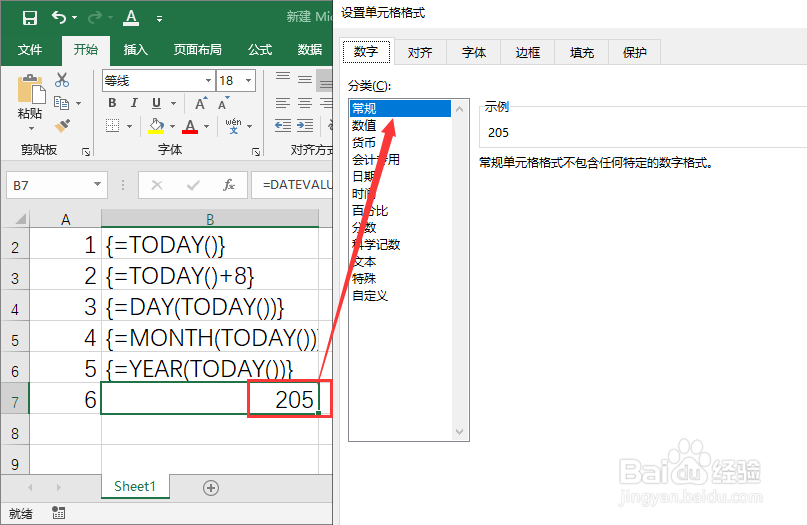This screenshot has width=807, height=525.
Task: Select cell B7 showing 205
Action: coord(210,398)
